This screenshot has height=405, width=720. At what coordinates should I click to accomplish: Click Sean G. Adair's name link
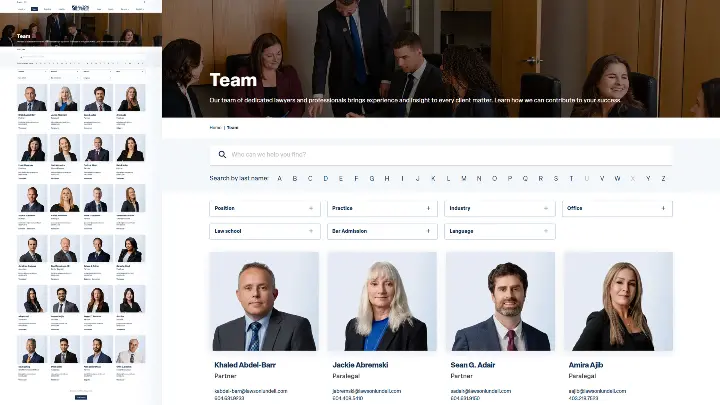click(474, 366)
